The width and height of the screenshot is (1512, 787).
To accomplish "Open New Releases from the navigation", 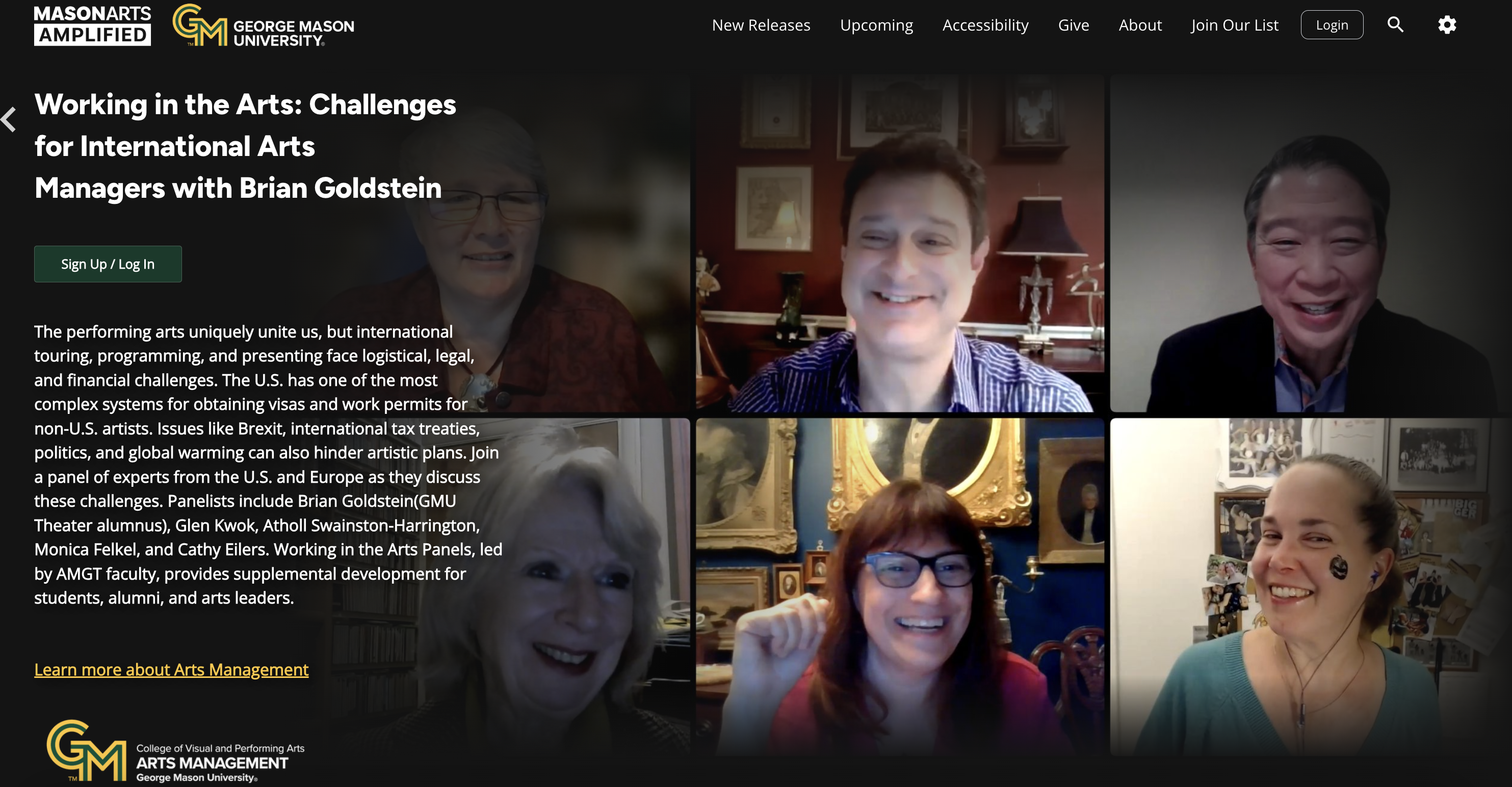I will [x=761, y=25].
